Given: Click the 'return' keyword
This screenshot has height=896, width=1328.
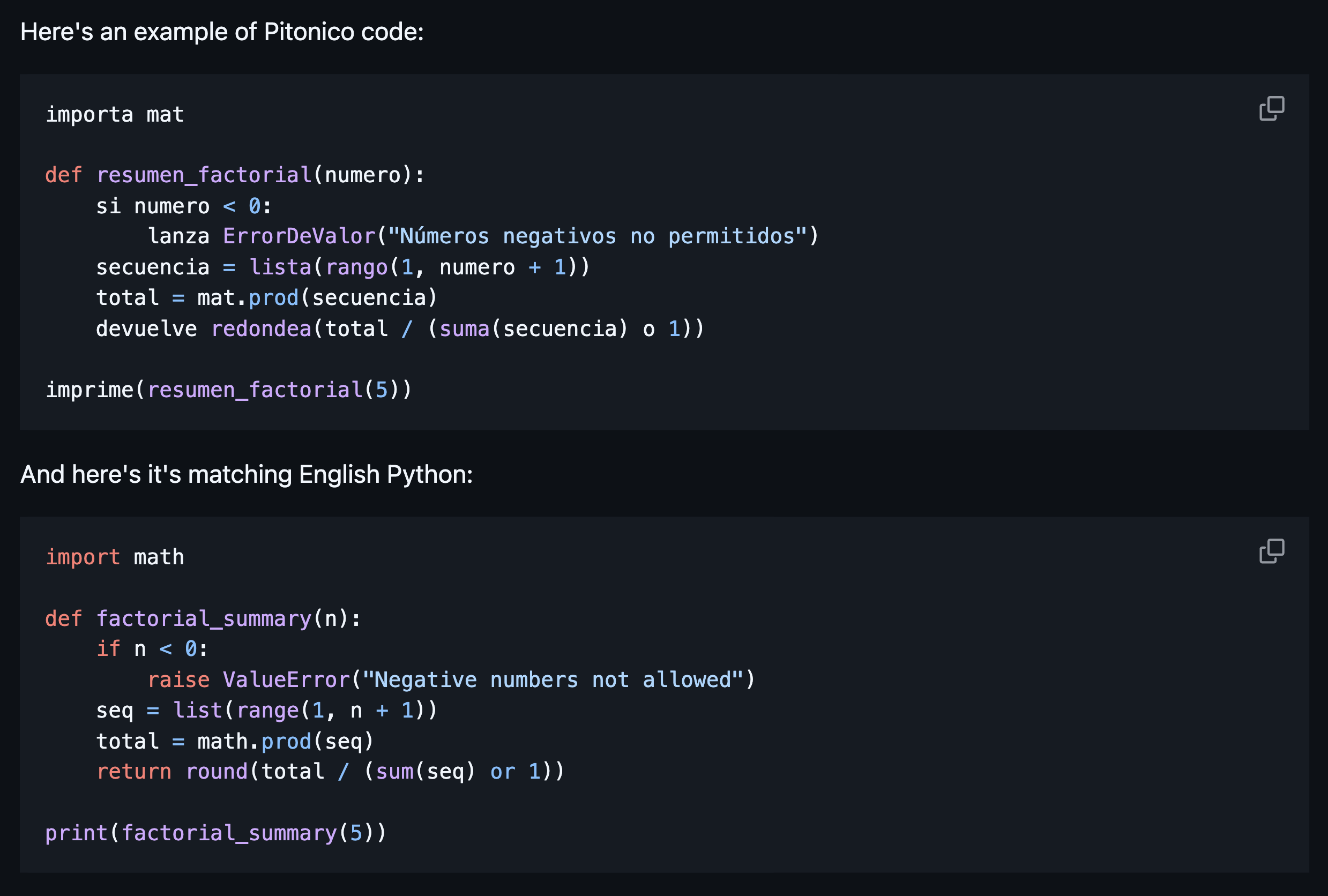Looking at the screenshot, I should [134, 772].
